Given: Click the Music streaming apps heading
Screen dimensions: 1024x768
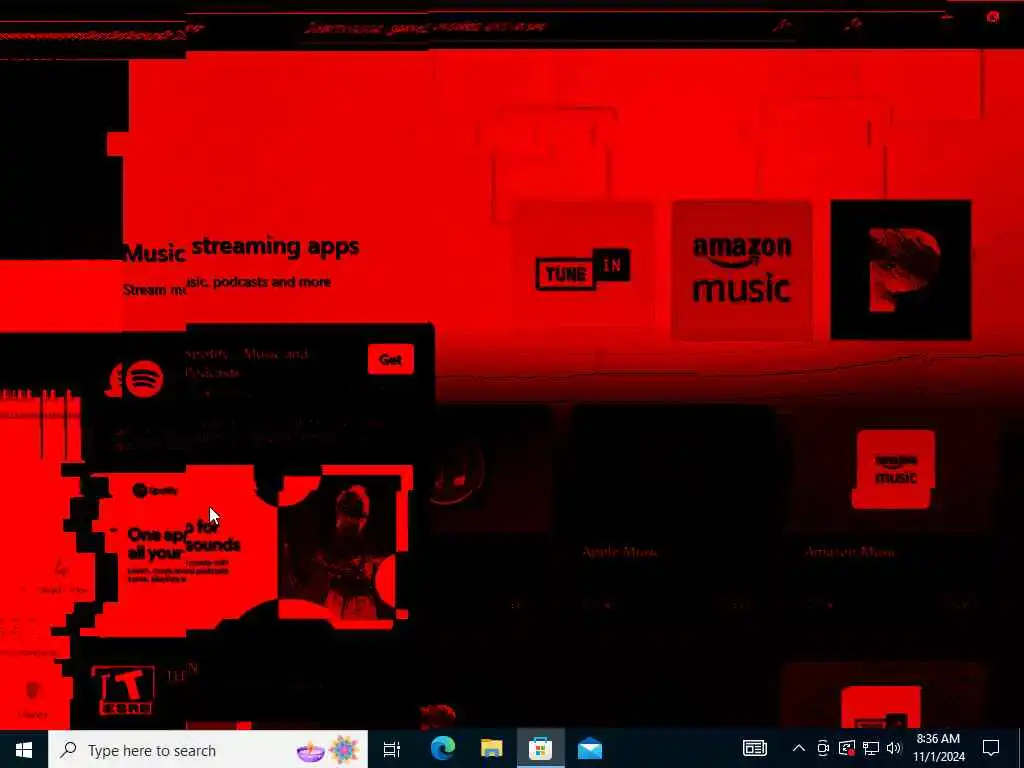Looking at the screenshot, I should [241, 249].
